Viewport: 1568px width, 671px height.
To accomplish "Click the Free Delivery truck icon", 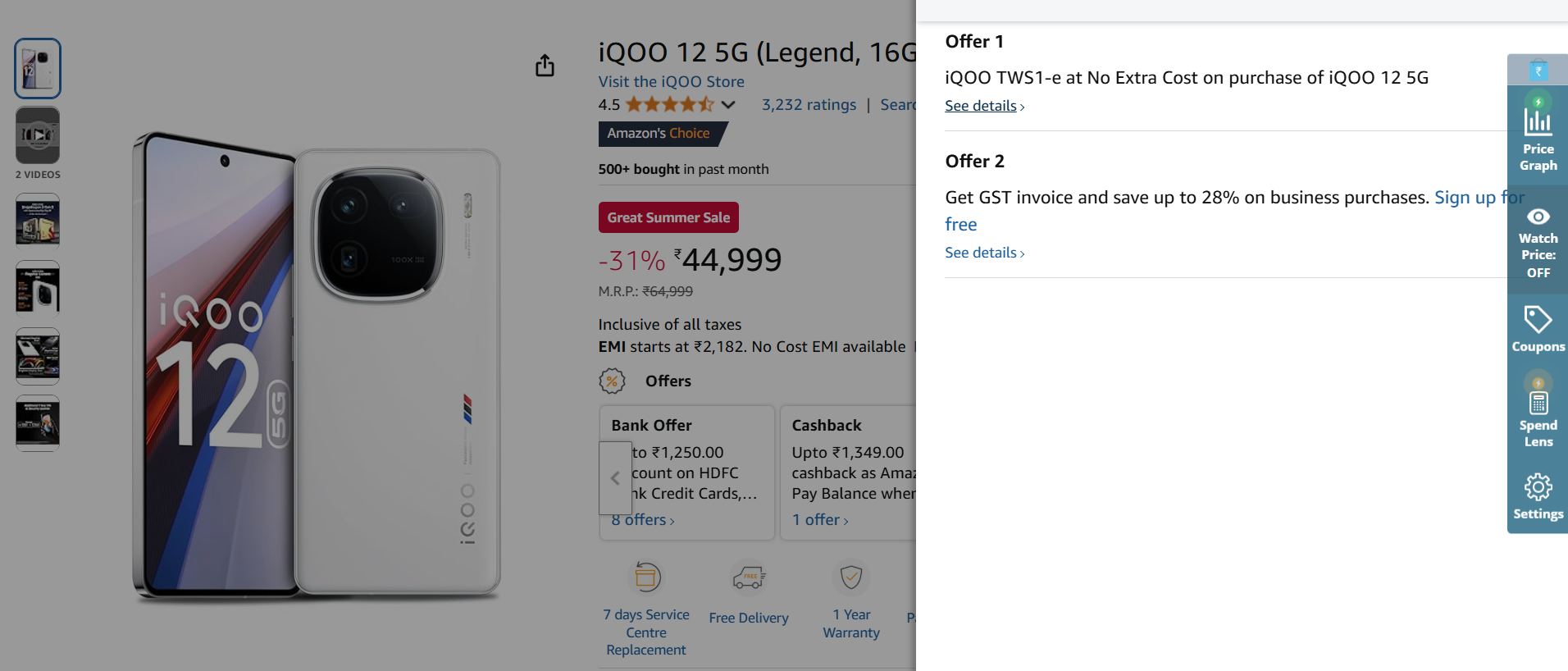I will tap(749, 577).
